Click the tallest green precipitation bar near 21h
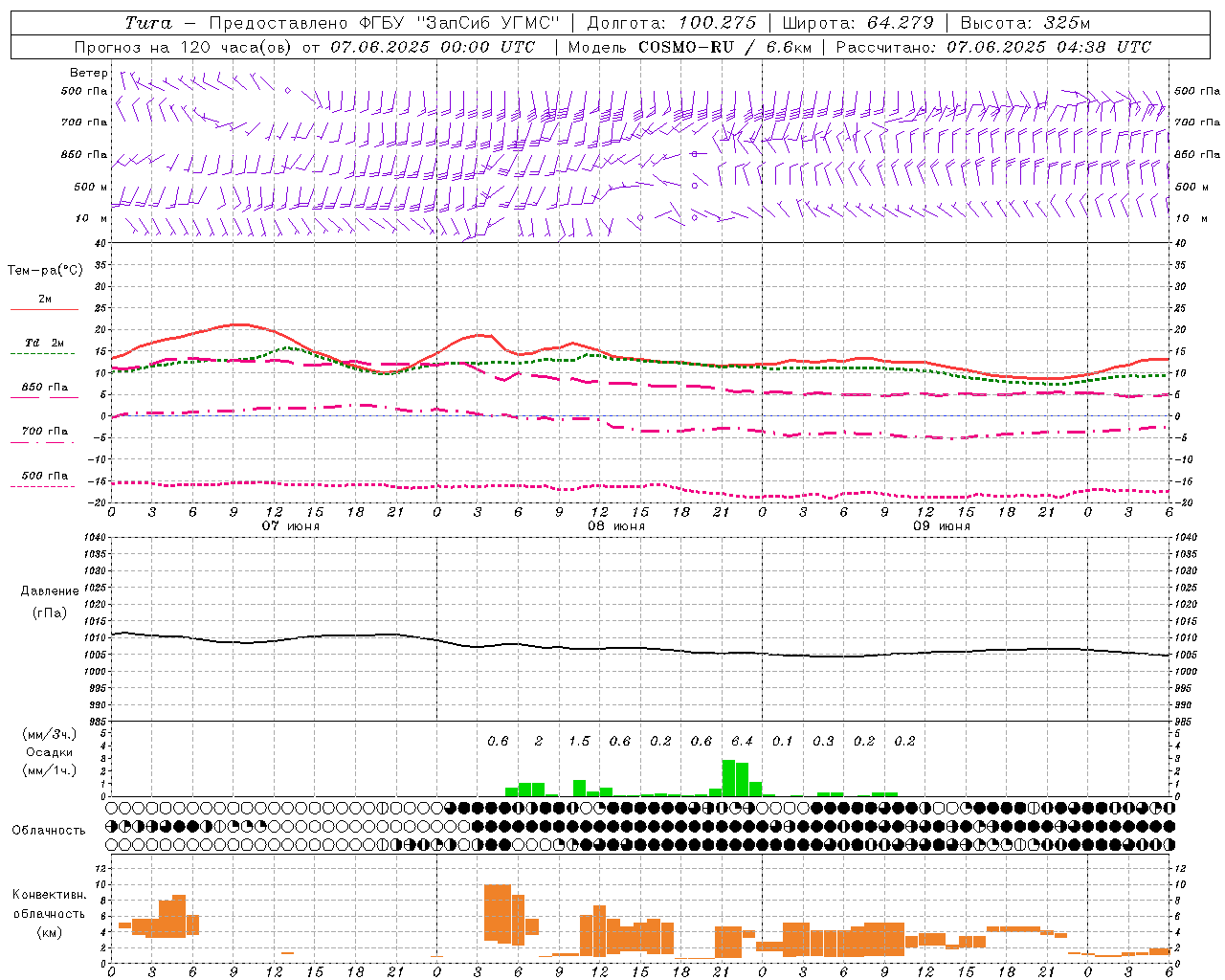Viewport: 1225px width, 980px height. (728, 777)
